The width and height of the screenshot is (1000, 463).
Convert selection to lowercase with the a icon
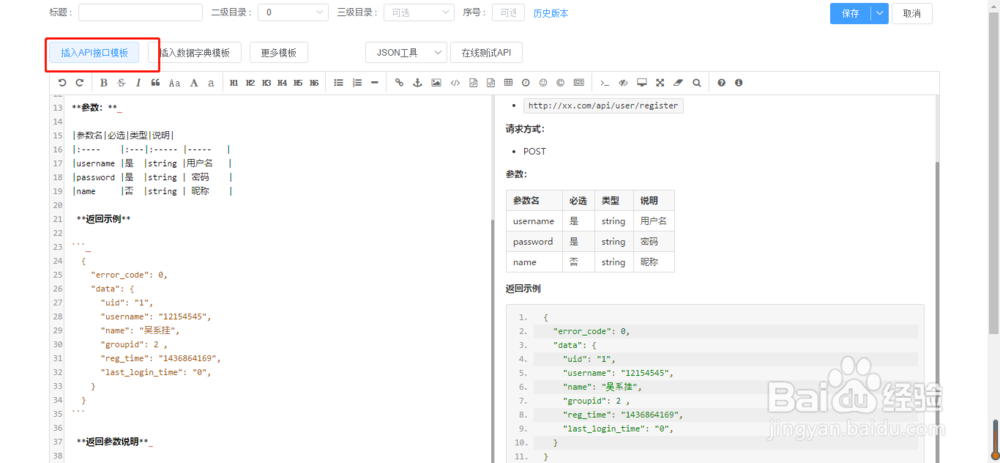(x=211, y=82)
